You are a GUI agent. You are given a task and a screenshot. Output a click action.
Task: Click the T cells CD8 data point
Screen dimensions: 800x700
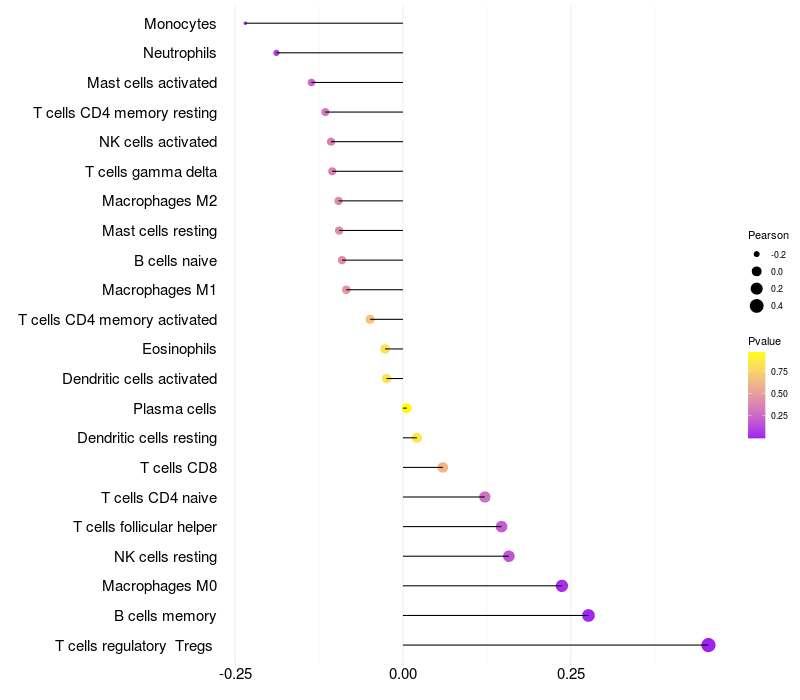click(442, 467)
